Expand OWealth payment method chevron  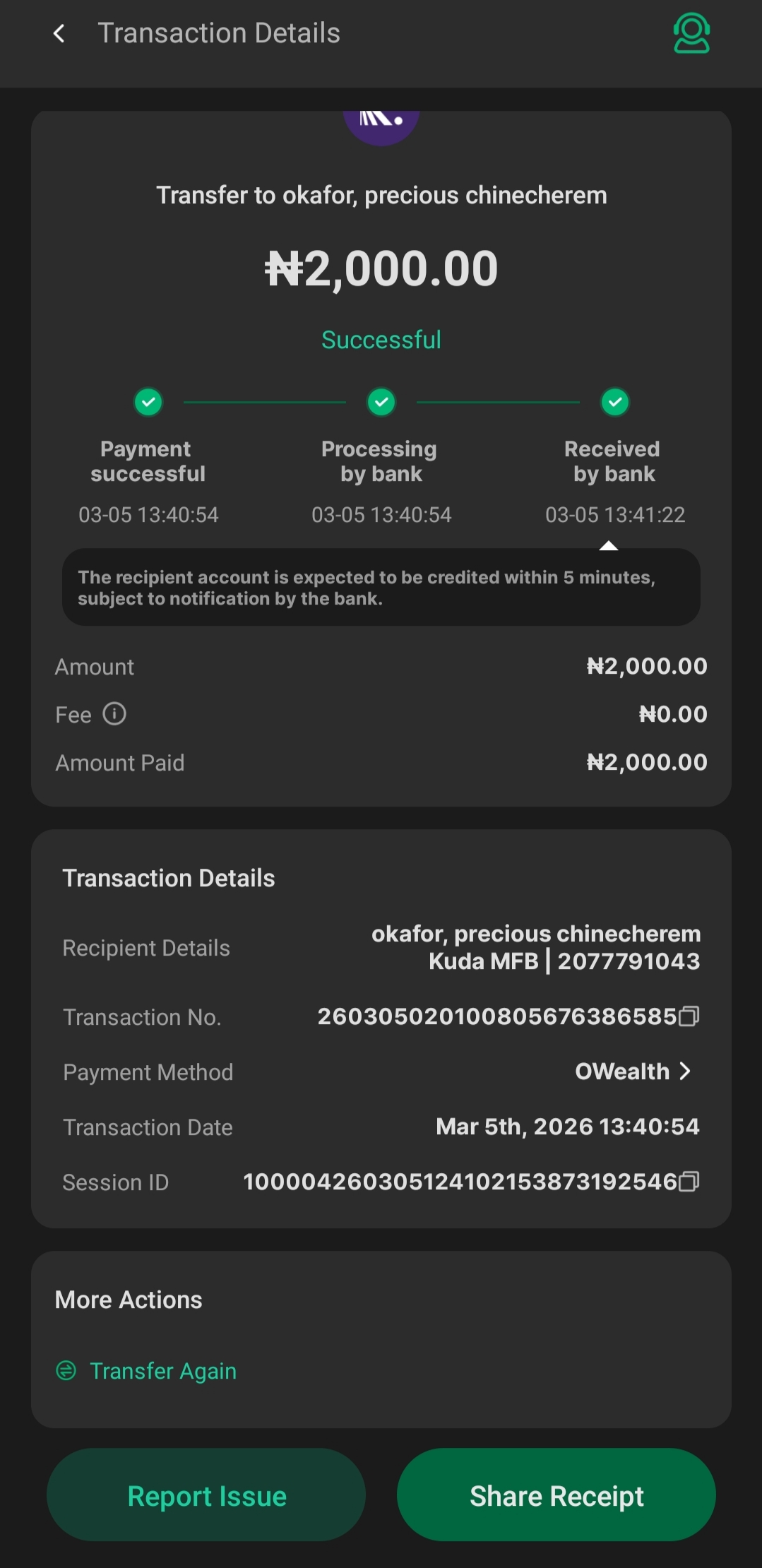684,1071
